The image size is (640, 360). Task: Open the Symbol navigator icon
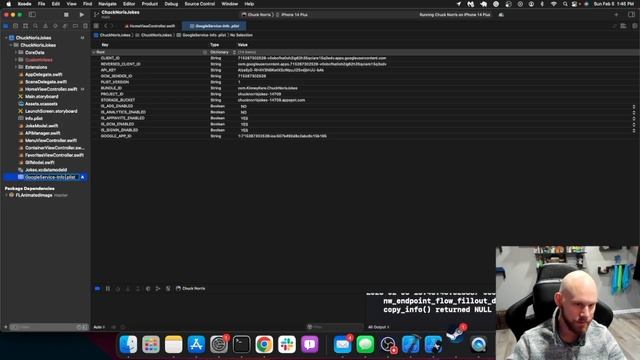click(25, 26)
